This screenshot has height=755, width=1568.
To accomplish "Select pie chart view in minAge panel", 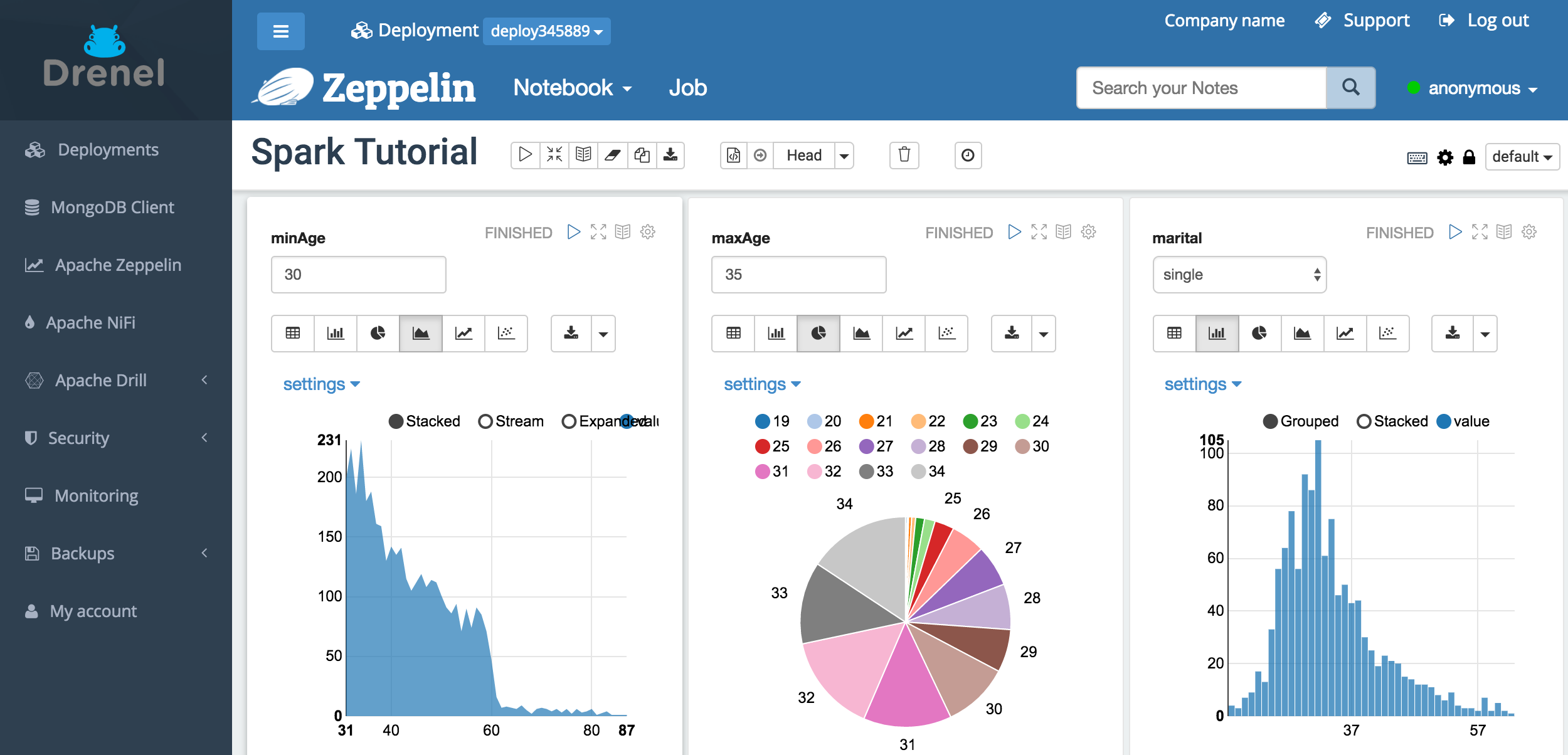I will pyautogui.click(x=378, y=333).
